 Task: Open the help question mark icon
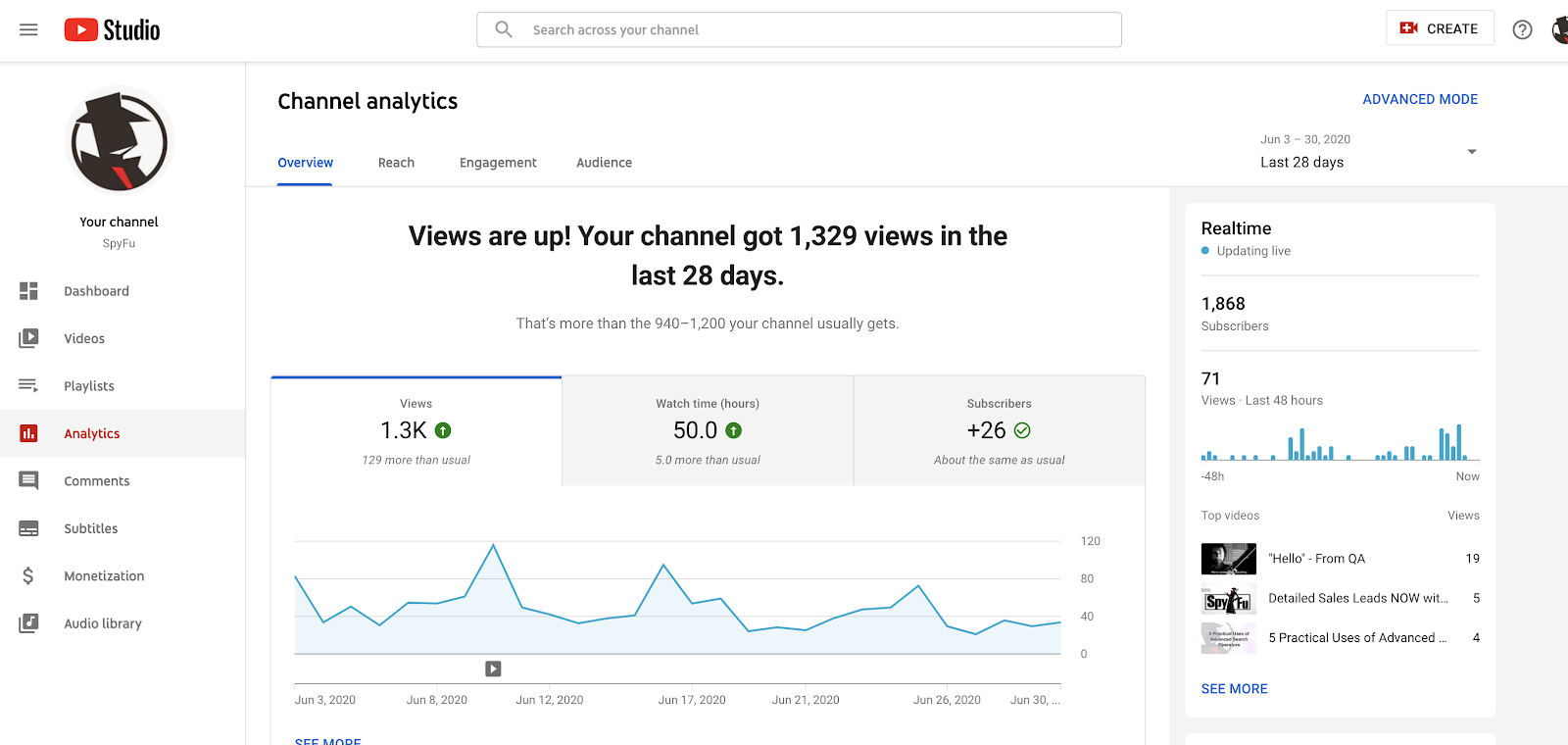1522,29
